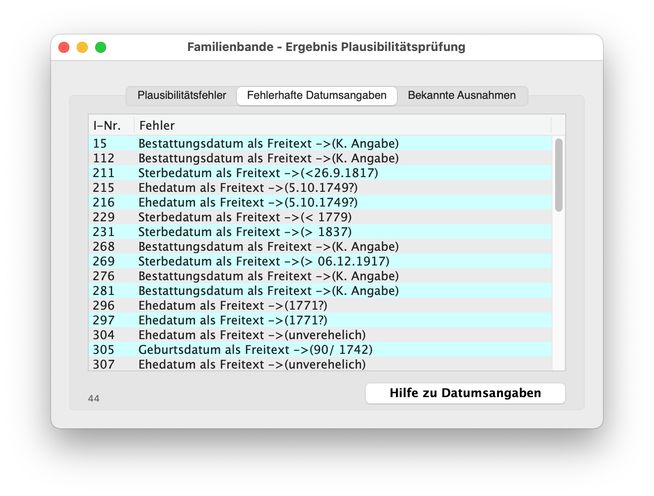Switch to the Plausibilitätsfehler tab
Screen dimensions: 654x496
(x=182, y=96)
